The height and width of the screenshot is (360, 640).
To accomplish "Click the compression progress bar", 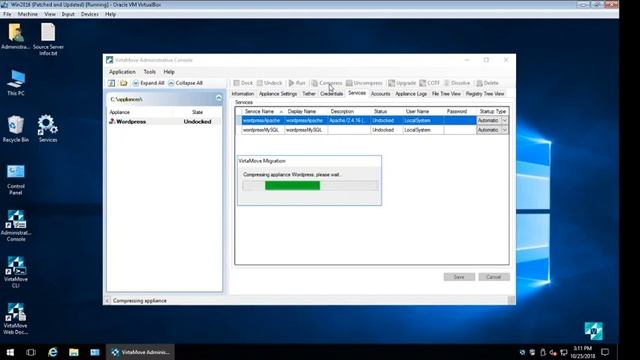I will pyautogui.click(x=310, y=186).
